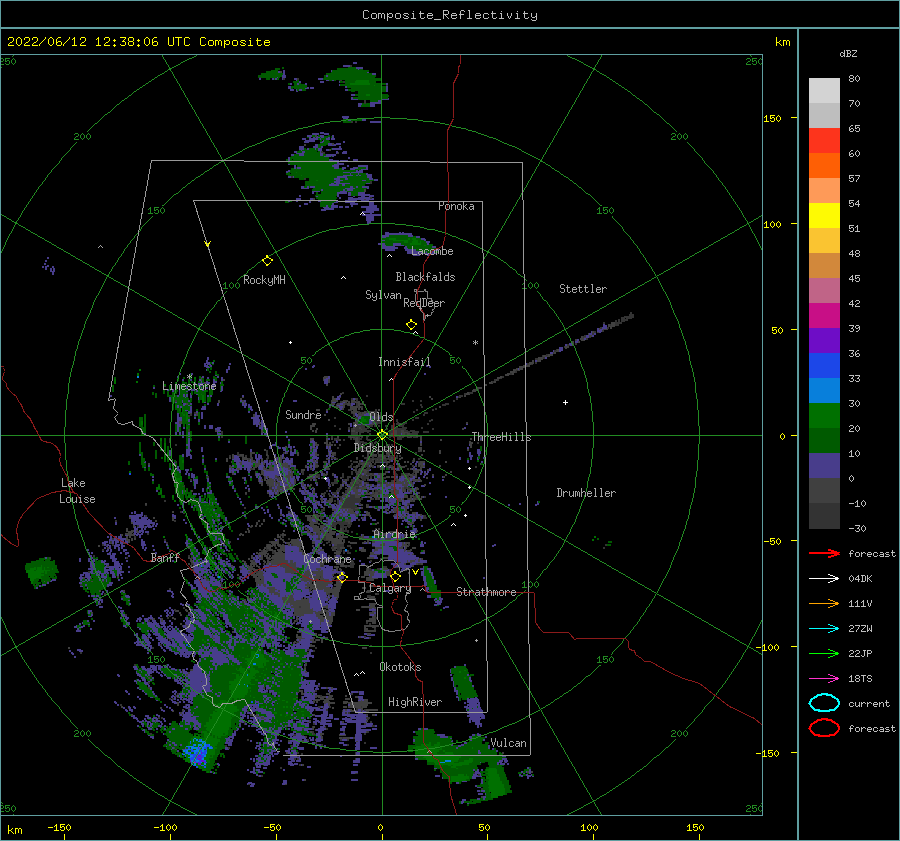The width and height of the screenshot is (900, 841).
Task: Click the Okotoks label
Action: 400,667
